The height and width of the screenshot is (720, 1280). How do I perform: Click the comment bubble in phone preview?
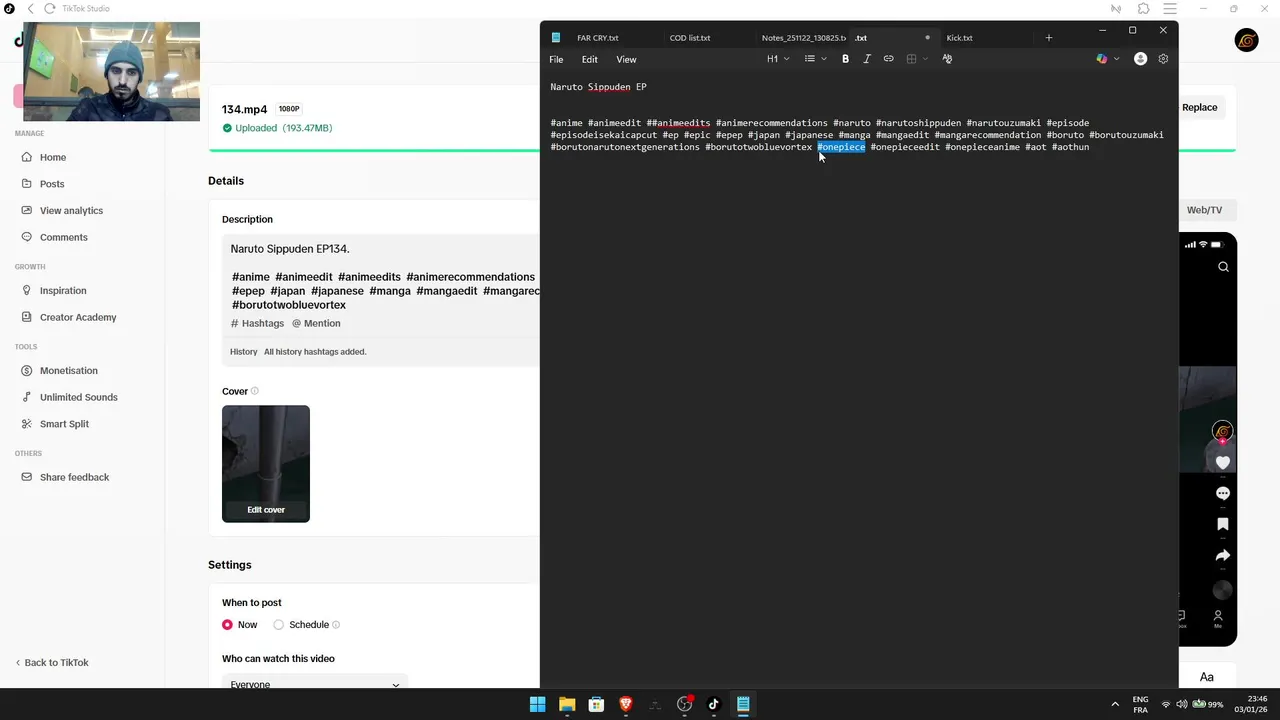[x=1222, y=494]
